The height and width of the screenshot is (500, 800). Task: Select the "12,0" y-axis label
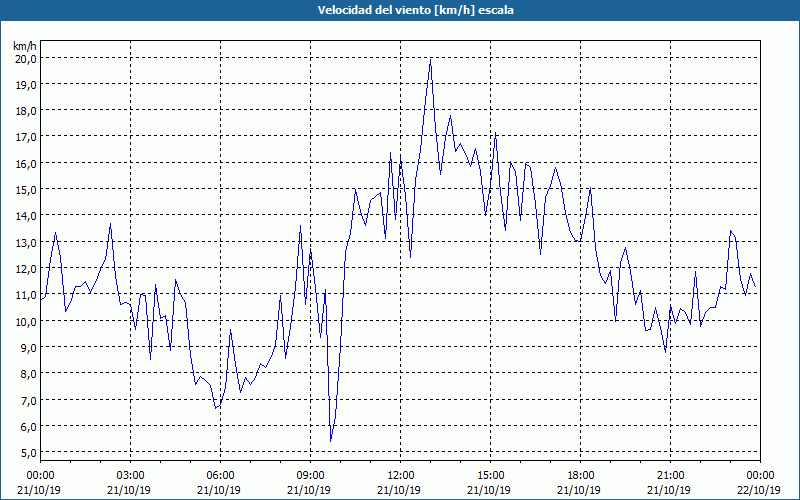[x=26, y=268]
